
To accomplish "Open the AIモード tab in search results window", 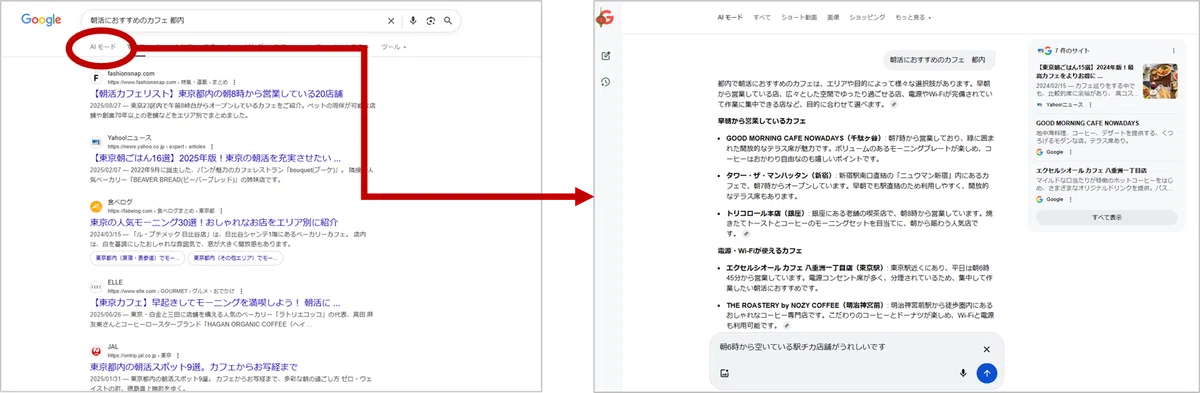I will [x=103, y=47].
